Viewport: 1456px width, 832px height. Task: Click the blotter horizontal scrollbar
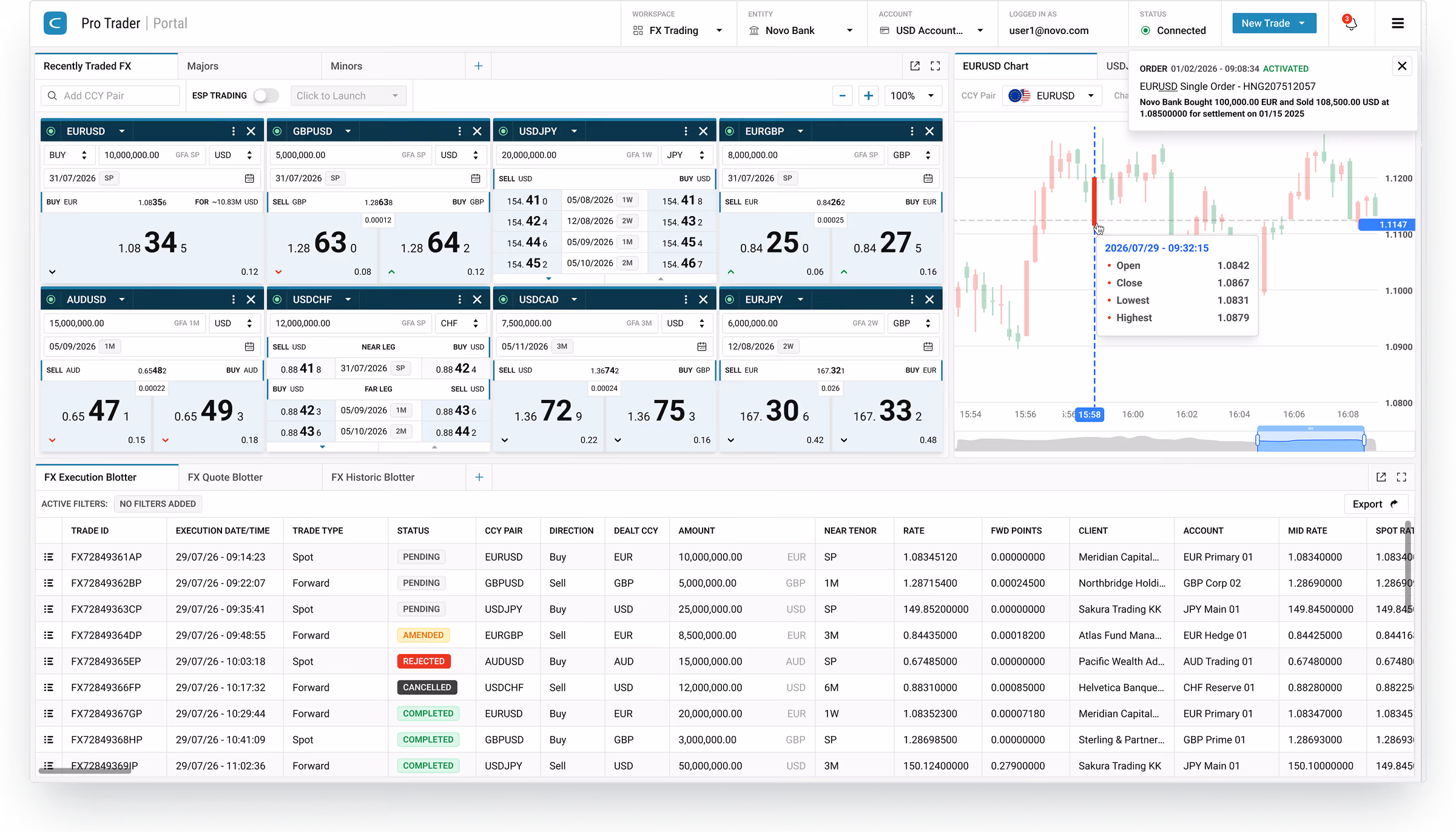(85, 770)
